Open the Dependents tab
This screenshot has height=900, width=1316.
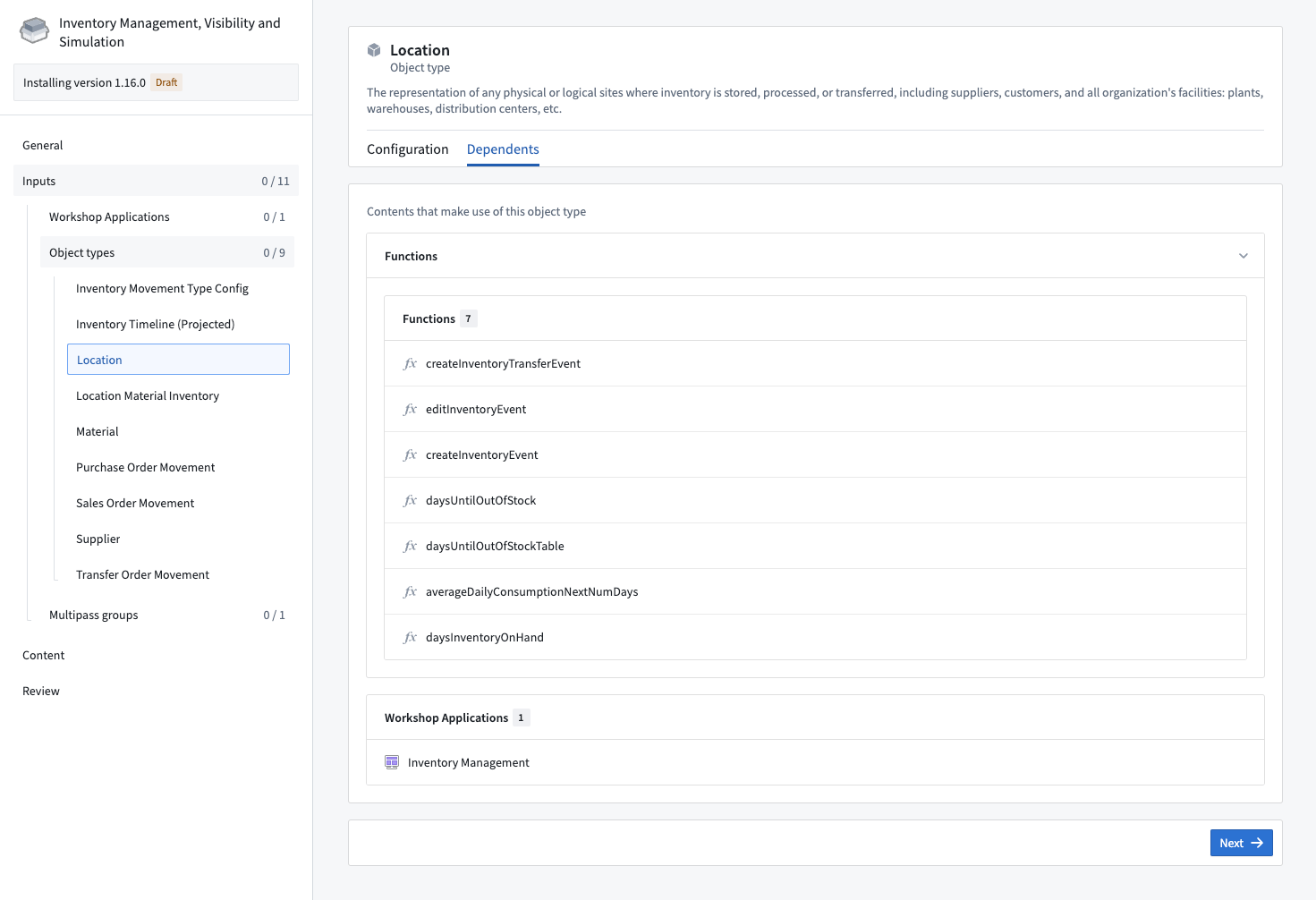point(502,149)
